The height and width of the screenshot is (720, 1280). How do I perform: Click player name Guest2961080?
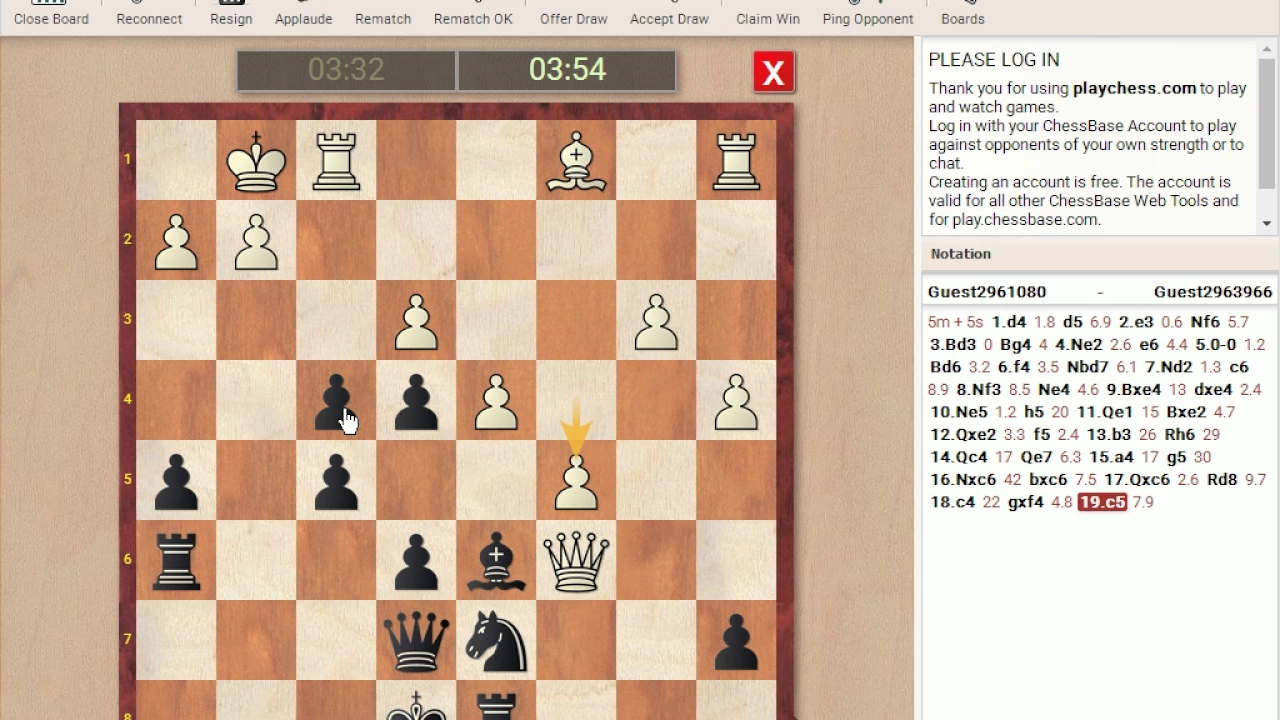(x=987, y=292)
